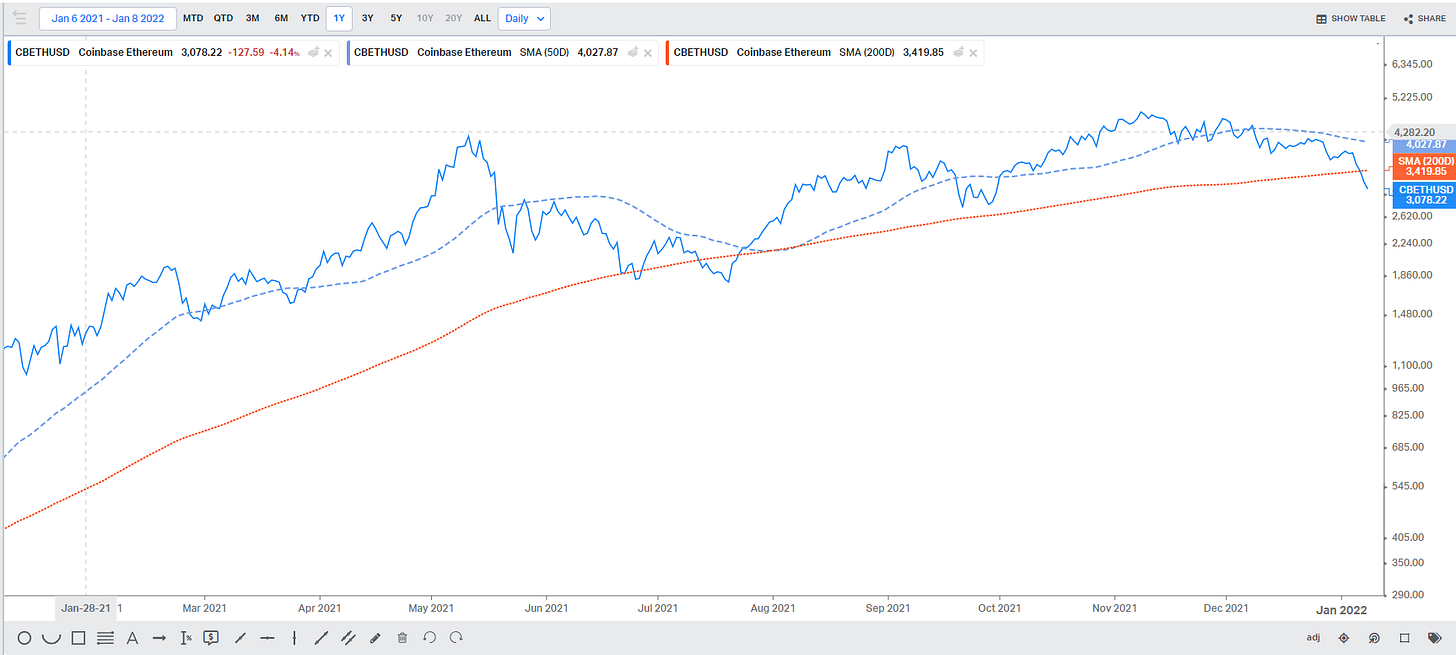Select the dollar callout comment tool
The height and width of the screenshot is (655, 1456).
[211, 637]
